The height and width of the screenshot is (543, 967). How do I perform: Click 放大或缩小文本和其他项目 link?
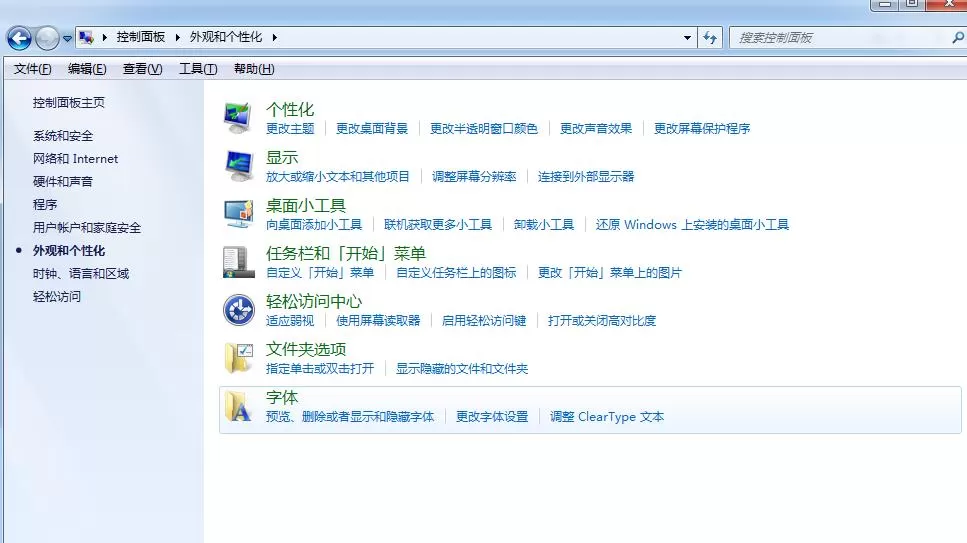pos(338,176)
